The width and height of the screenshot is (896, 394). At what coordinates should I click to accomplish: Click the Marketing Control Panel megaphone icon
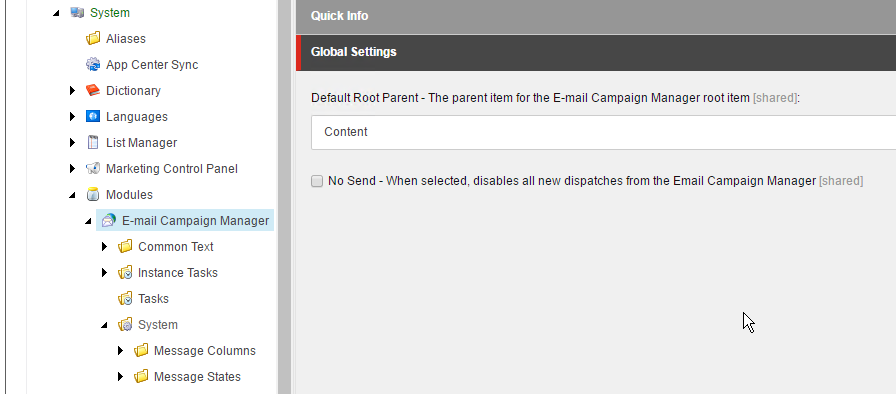tap(93, 168)
